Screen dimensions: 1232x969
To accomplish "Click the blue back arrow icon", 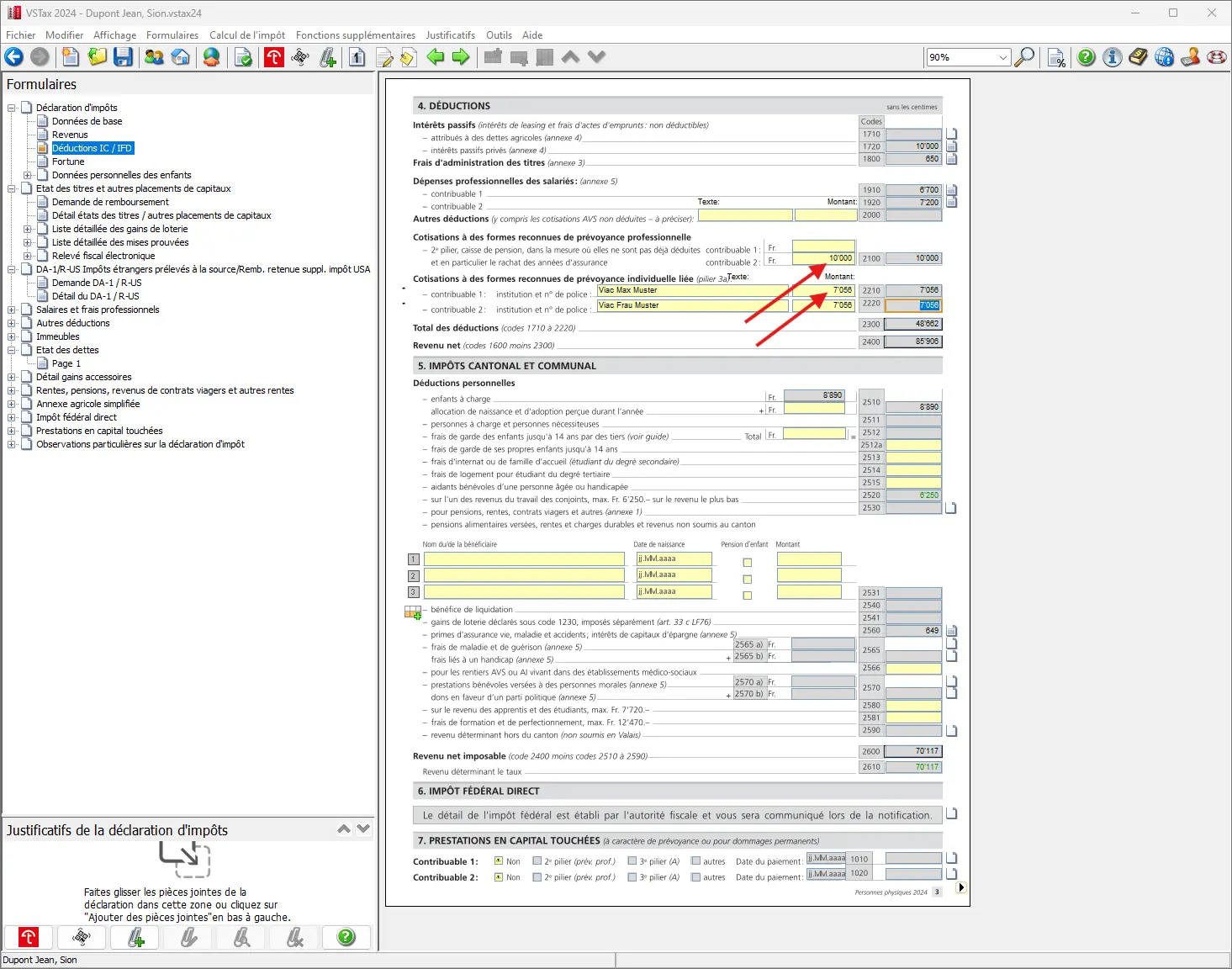I will 14,57.
